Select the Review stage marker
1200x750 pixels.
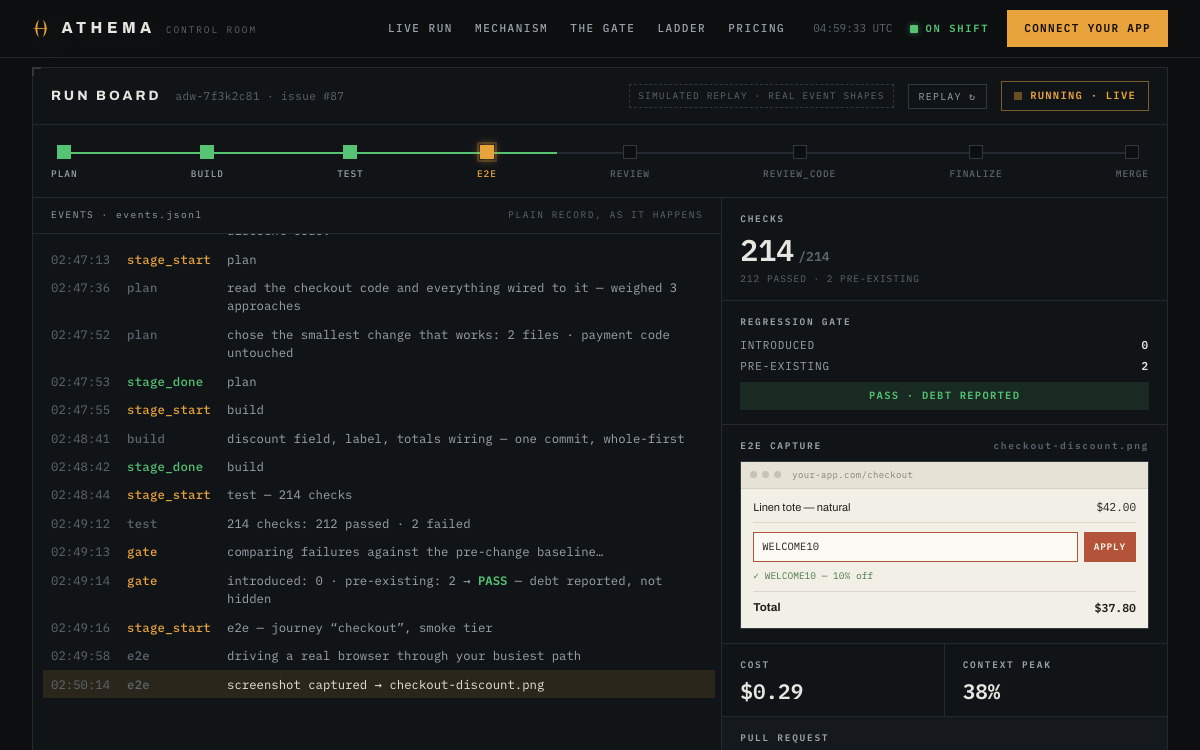click(x=630, y=152)
